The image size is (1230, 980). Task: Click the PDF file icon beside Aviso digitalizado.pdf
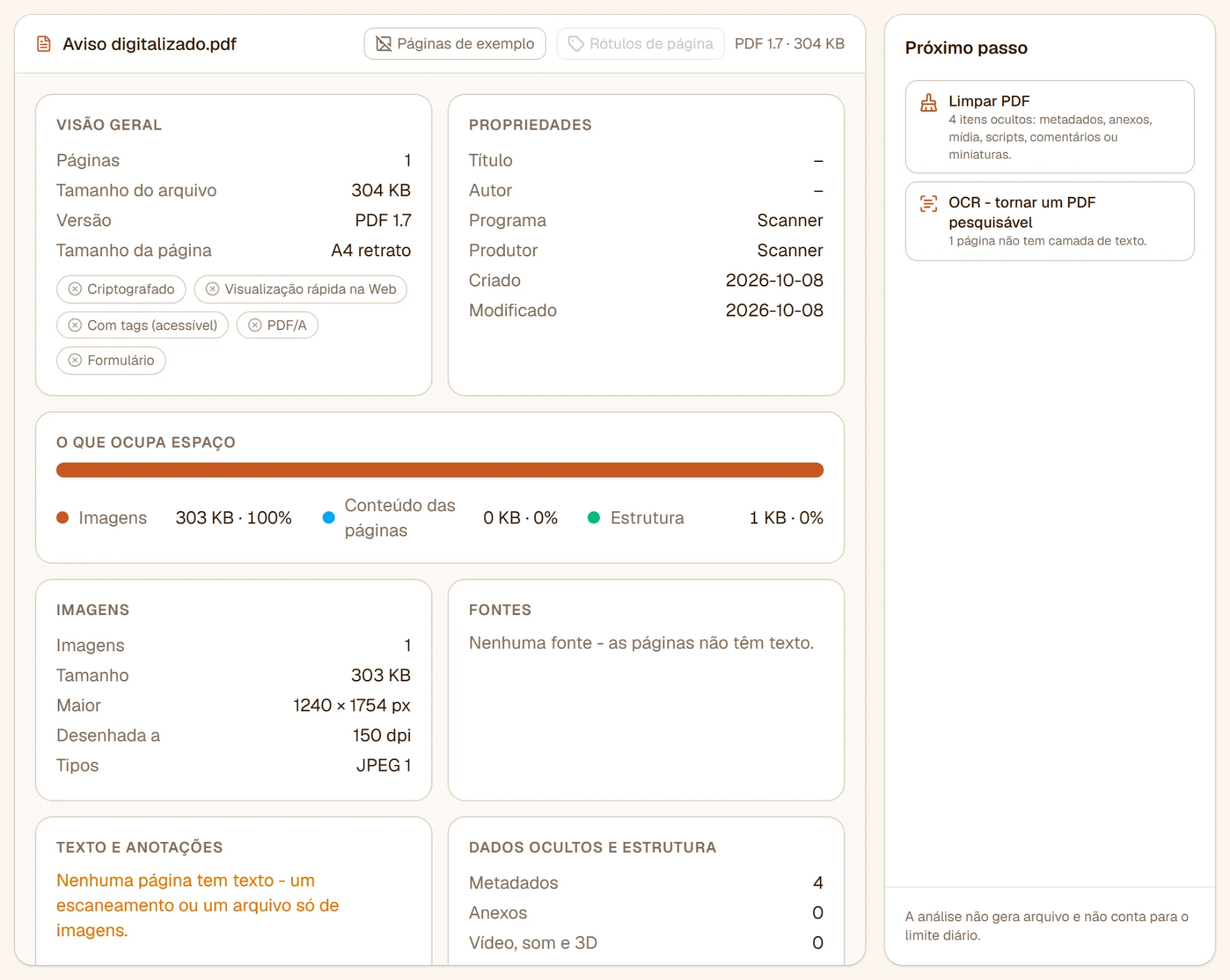click(44, 44)
